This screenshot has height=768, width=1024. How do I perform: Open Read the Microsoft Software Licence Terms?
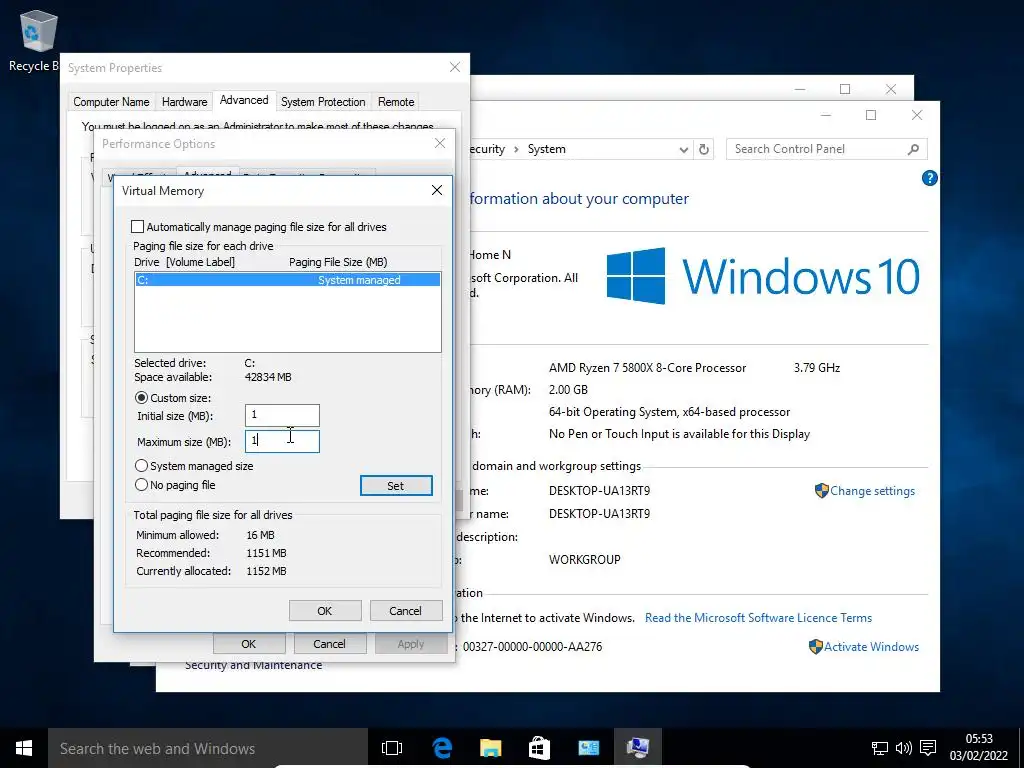click(758, 618)
